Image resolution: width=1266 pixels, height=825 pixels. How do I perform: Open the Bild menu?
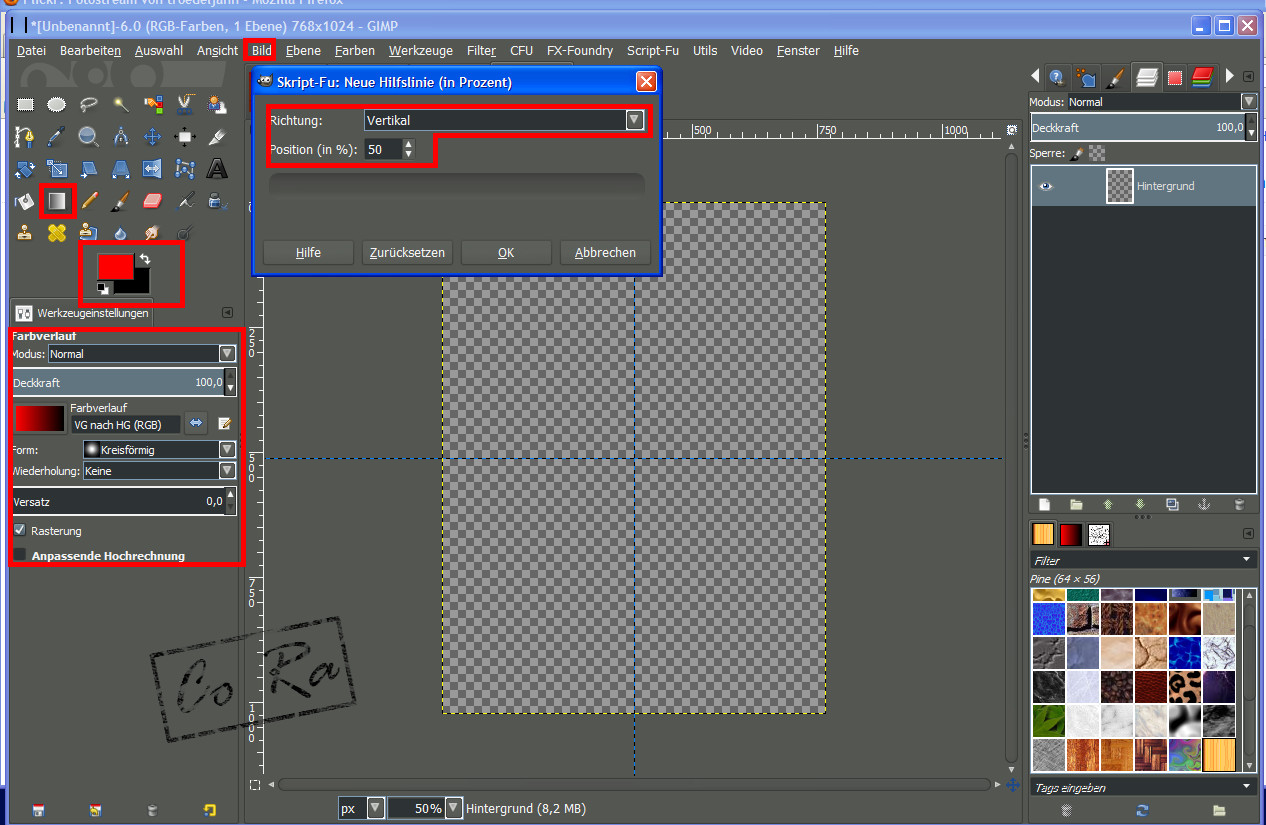point(261,50)
